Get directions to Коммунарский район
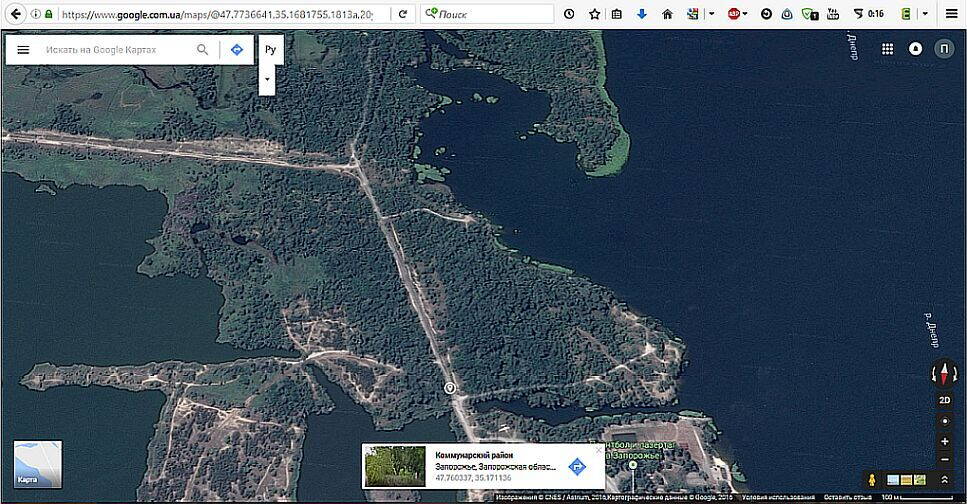The height and width of the screenshot is (504, 967). click(577, 466)
